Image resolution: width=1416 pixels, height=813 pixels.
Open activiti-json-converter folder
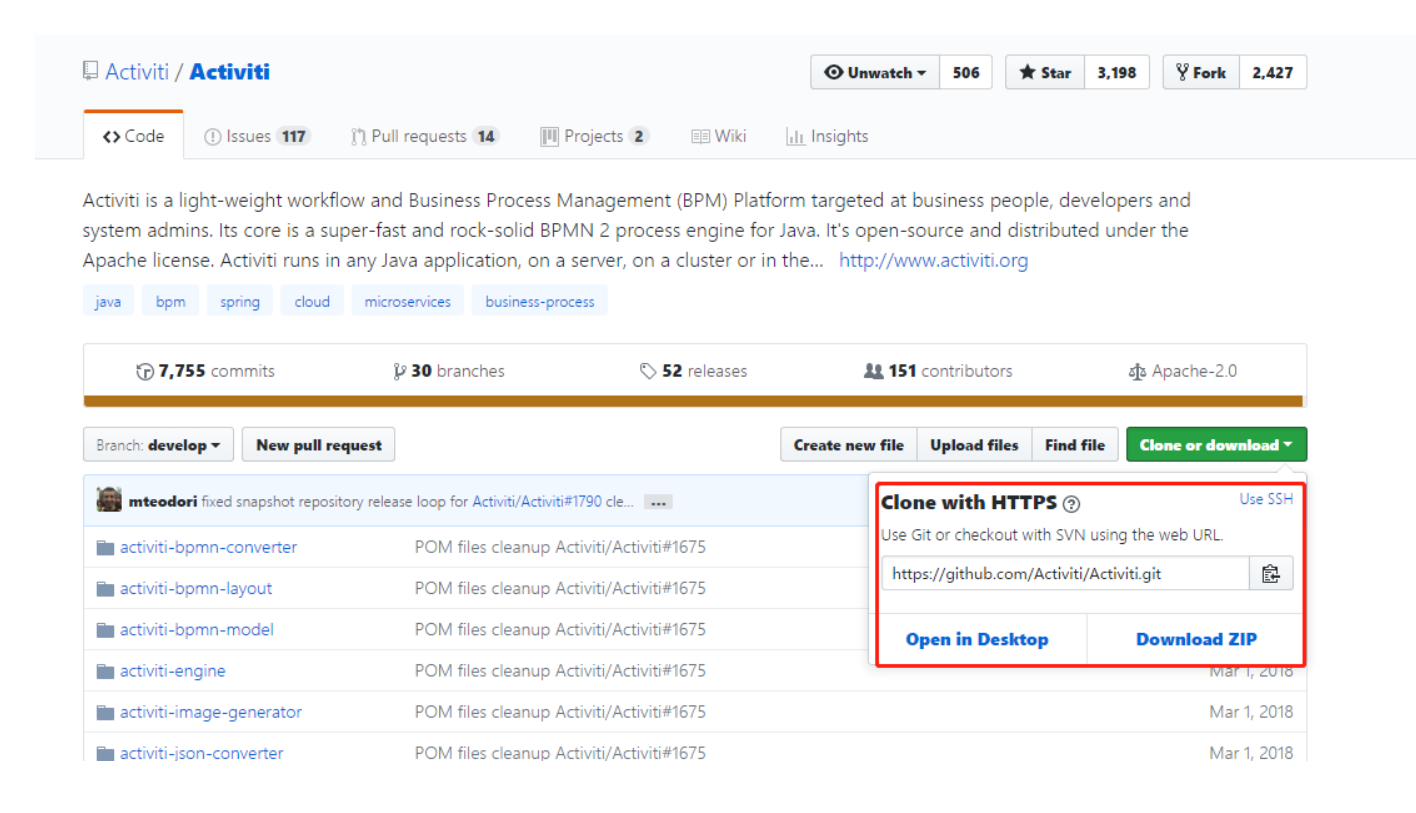[202, 753]
